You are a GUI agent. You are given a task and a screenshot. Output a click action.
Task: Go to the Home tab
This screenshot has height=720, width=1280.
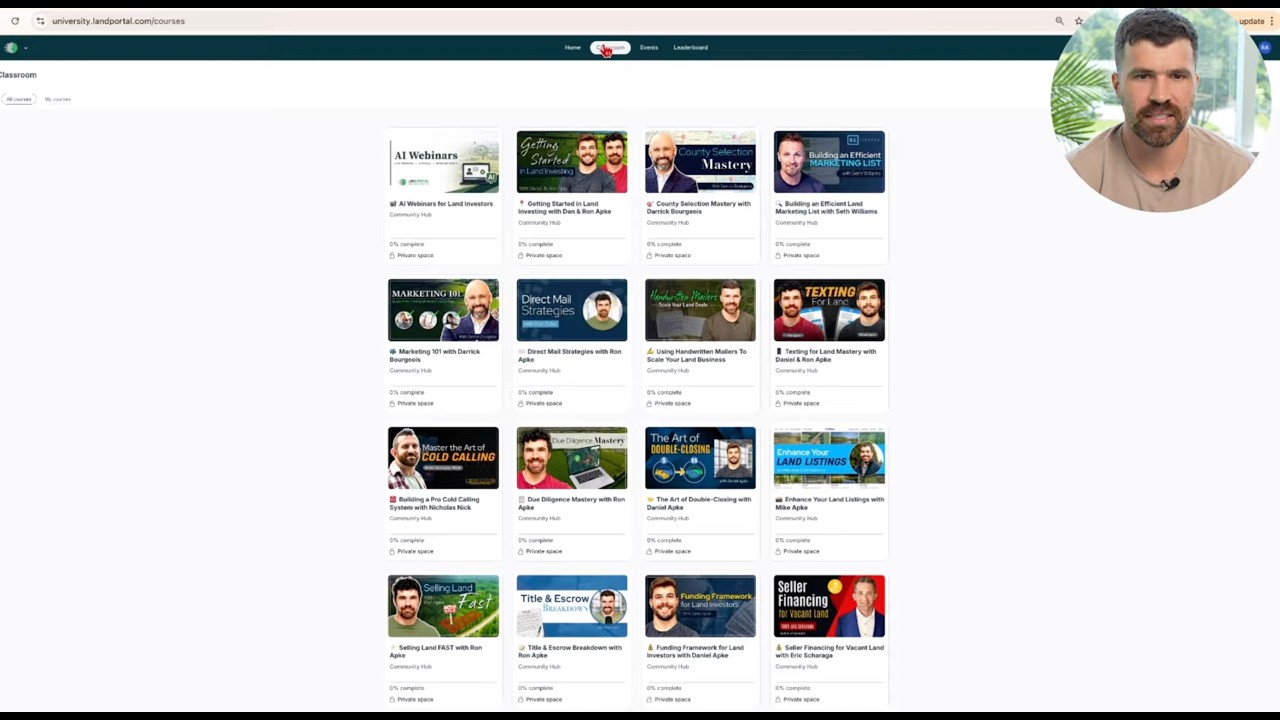pos(572,47)
